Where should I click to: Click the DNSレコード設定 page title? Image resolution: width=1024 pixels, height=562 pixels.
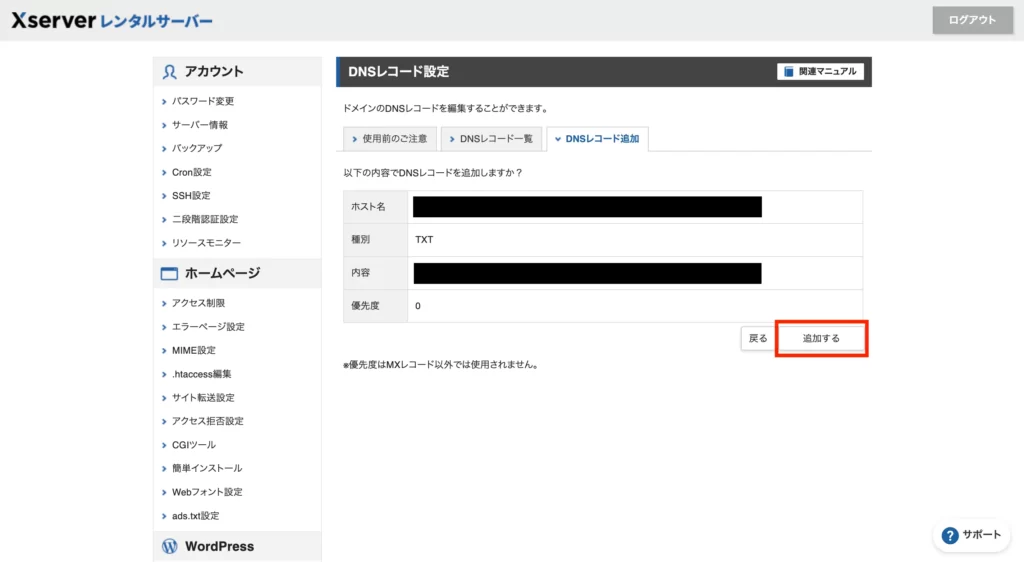398,72
